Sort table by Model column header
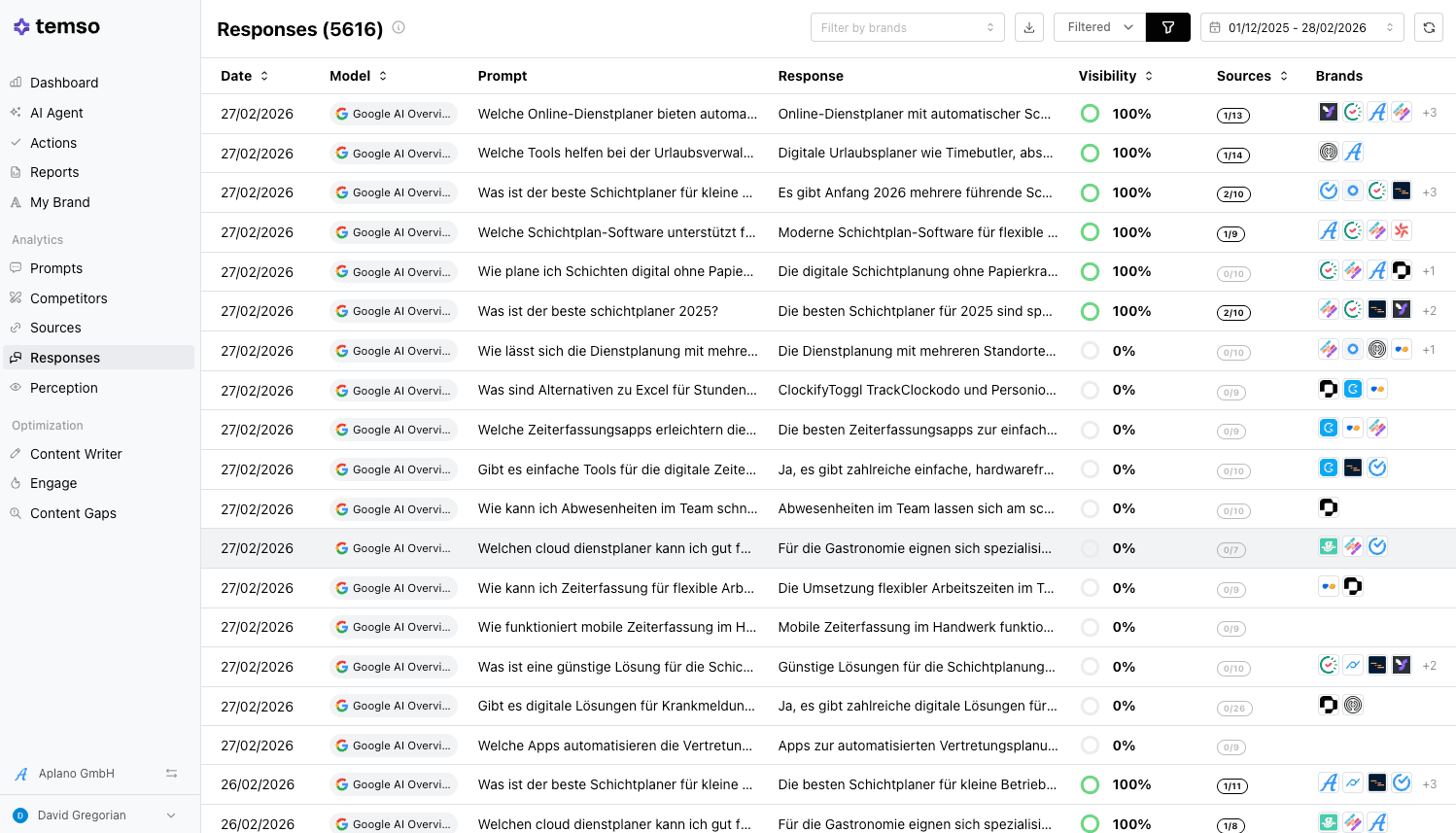Image resolution: width=1456 pixels, height=833 pixels. 358,76
